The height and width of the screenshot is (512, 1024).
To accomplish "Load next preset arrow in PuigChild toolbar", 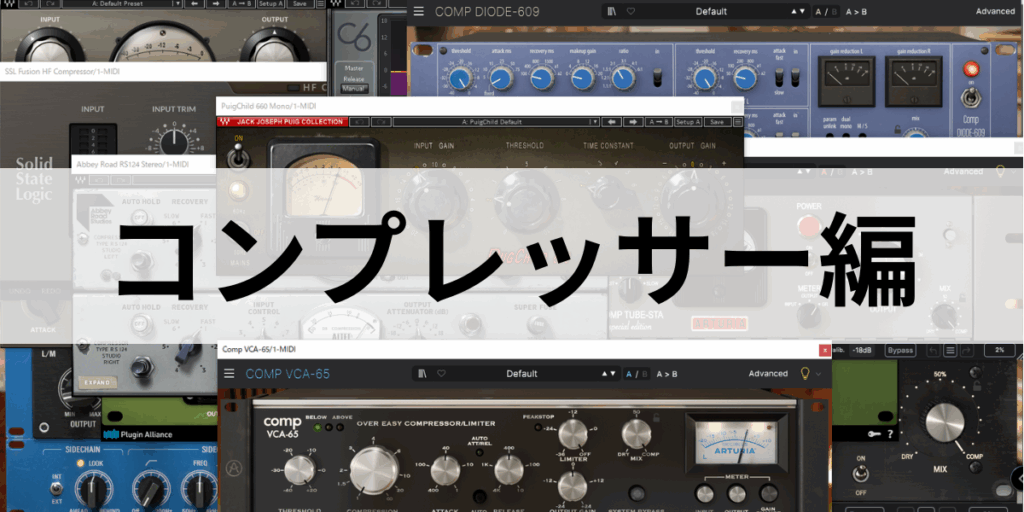I will [633, 122].
